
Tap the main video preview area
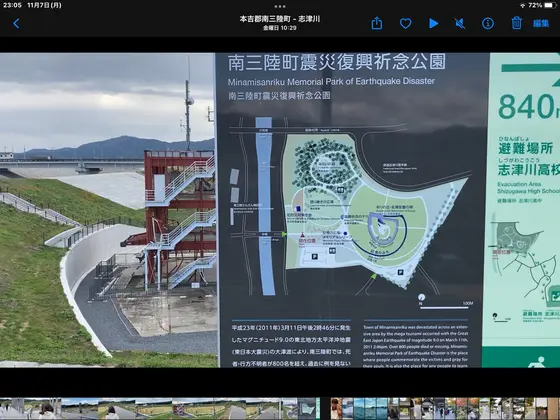(x=280, y=210)
